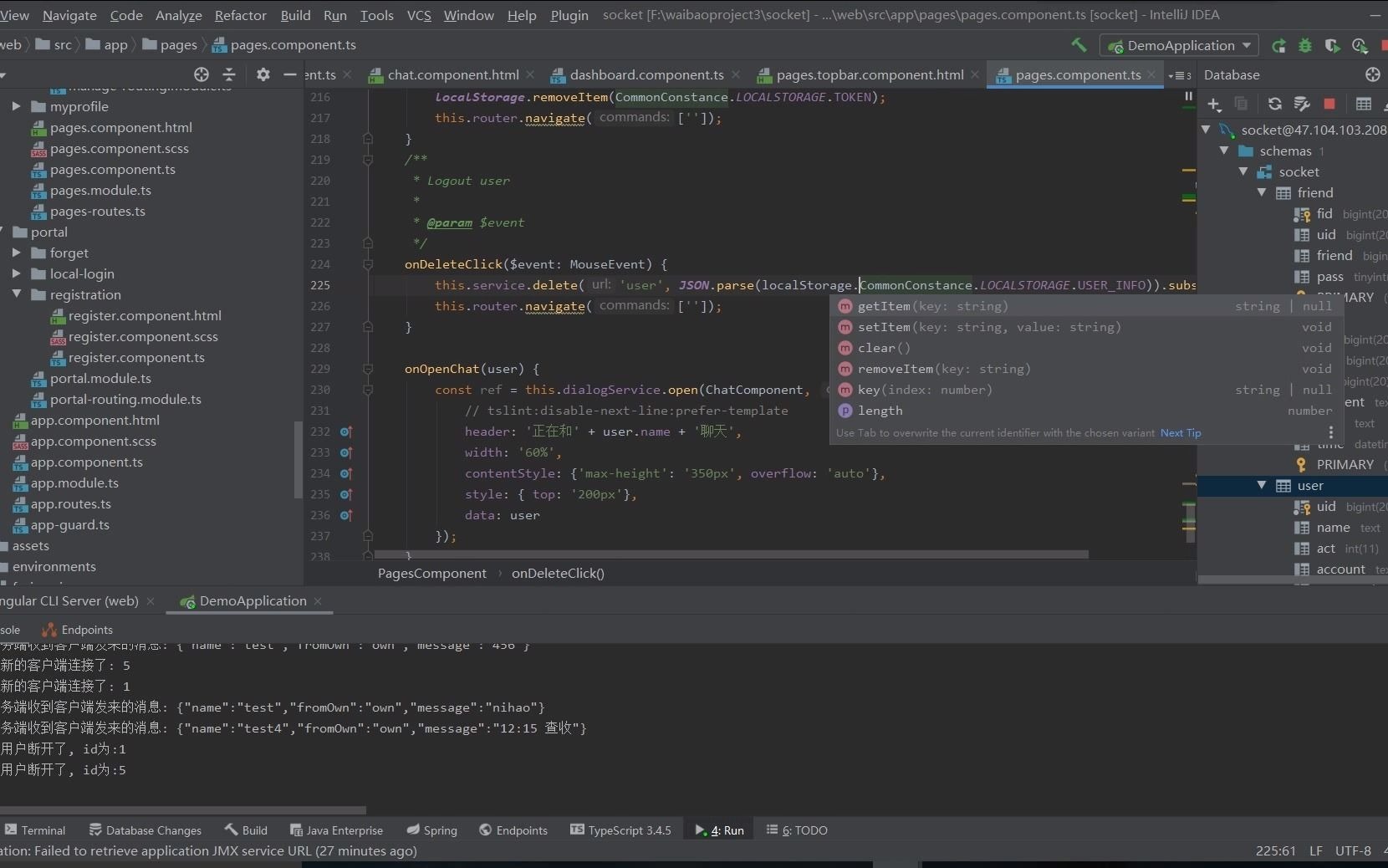1388x868 pixels.
Task: Switch to dashboard.component.ts tab
Action: [646, 74]
